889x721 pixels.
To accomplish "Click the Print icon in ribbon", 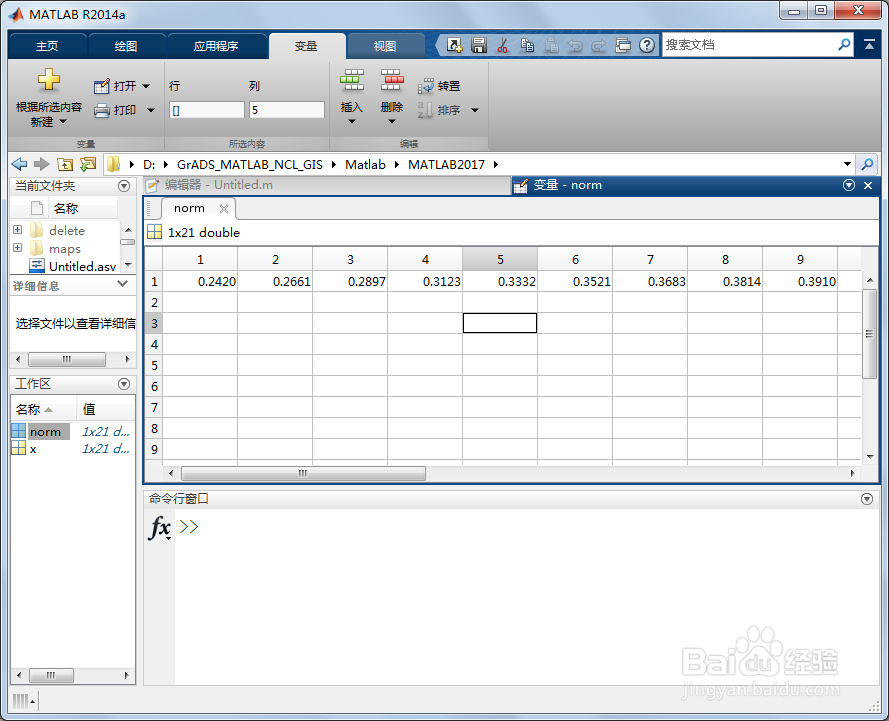I will tap(101, 110).
